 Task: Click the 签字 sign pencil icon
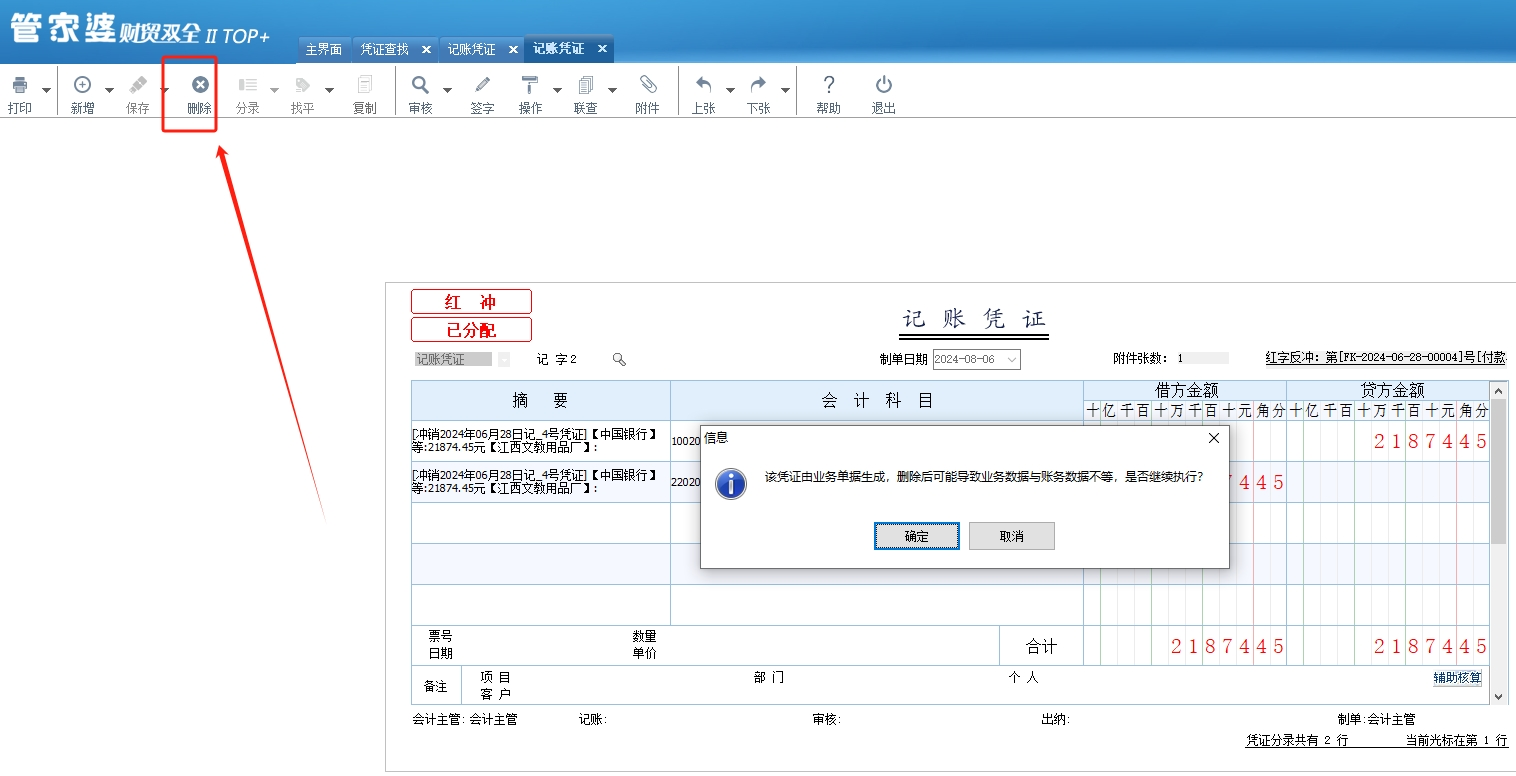coord(483,86)
